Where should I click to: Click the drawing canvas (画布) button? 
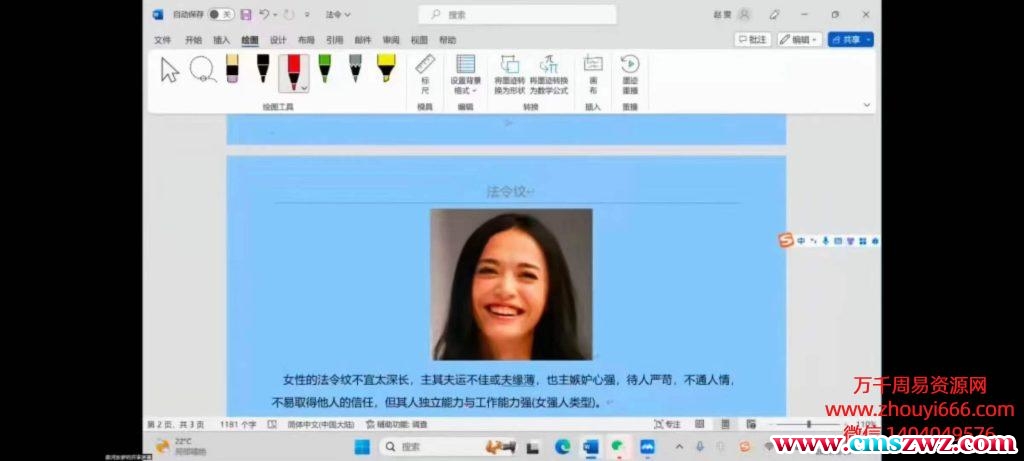pyautogui.click(x=593, y=75)
